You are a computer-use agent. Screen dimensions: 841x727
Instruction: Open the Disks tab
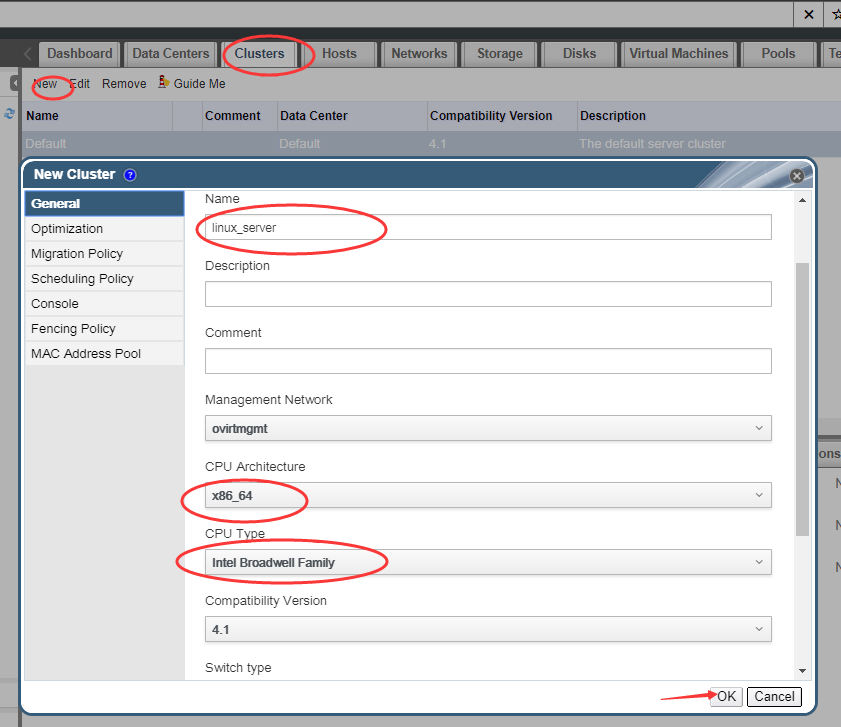(580, 54)
